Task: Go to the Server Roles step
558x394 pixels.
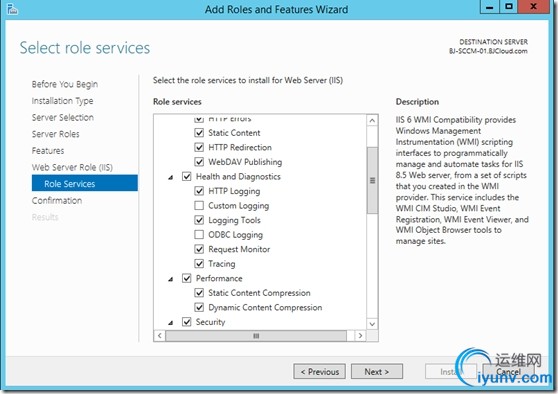Action: click(56, 134)
